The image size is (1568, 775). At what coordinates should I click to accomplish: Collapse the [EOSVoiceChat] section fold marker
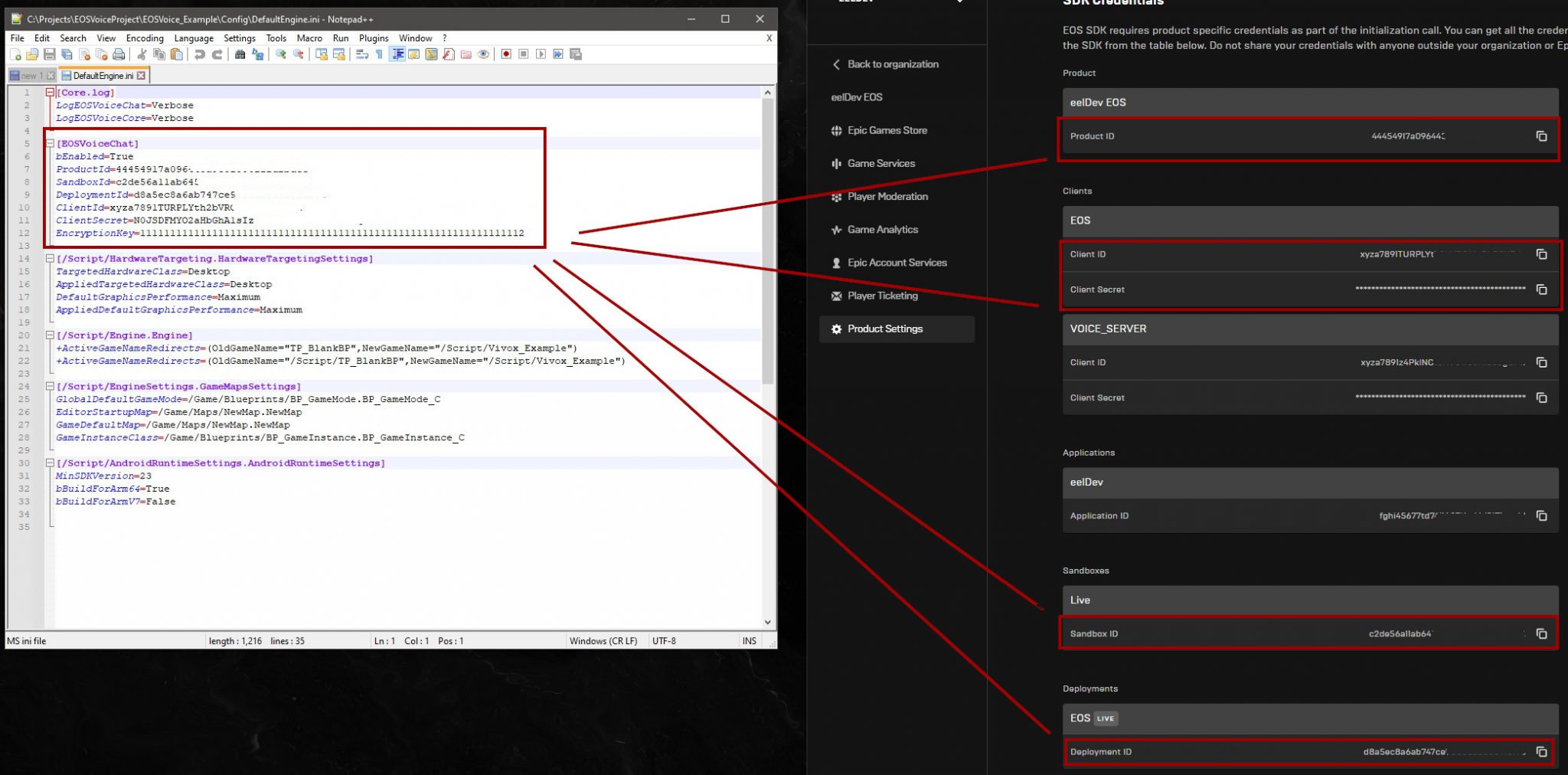(50, 143)
